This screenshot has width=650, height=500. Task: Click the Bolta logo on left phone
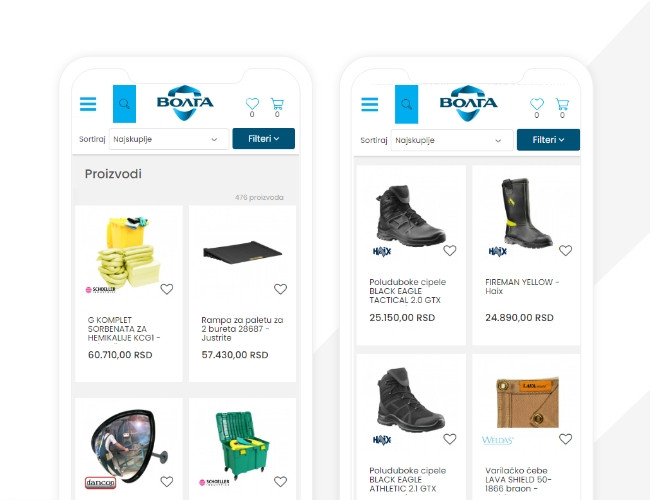[x=185, y=103]
